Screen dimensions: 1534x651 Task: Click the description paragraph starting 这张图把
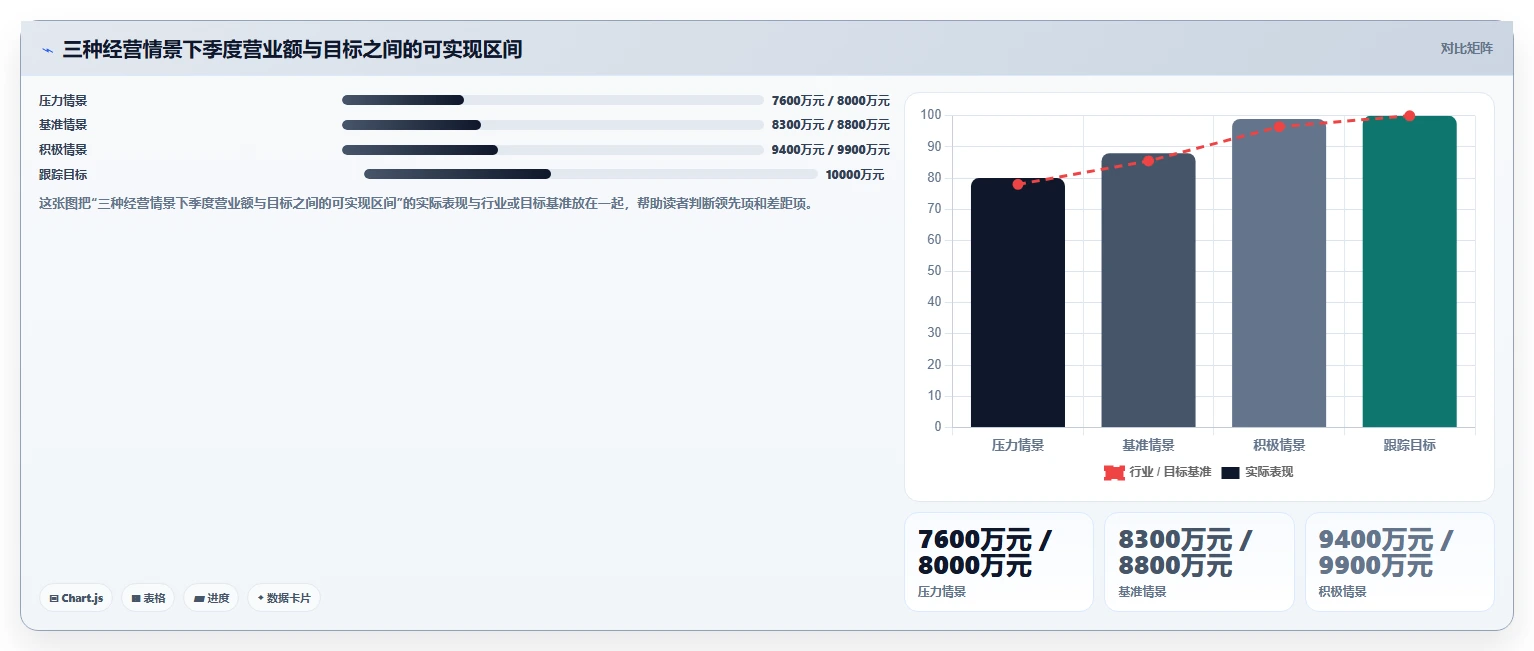tap(429, 203)
